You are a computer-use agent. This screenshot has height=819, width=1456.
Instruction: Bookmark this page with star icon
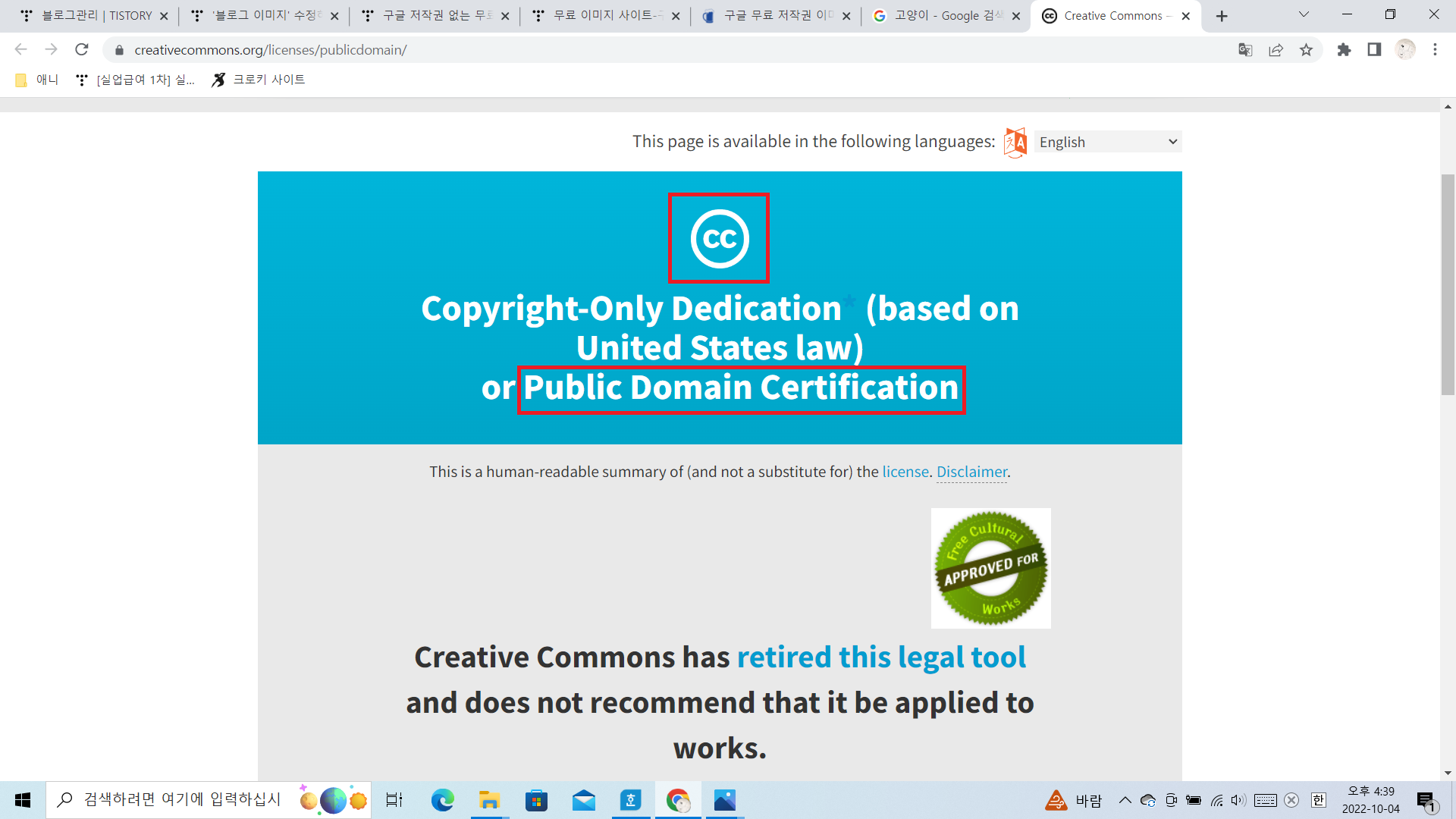click(1306, 50)
